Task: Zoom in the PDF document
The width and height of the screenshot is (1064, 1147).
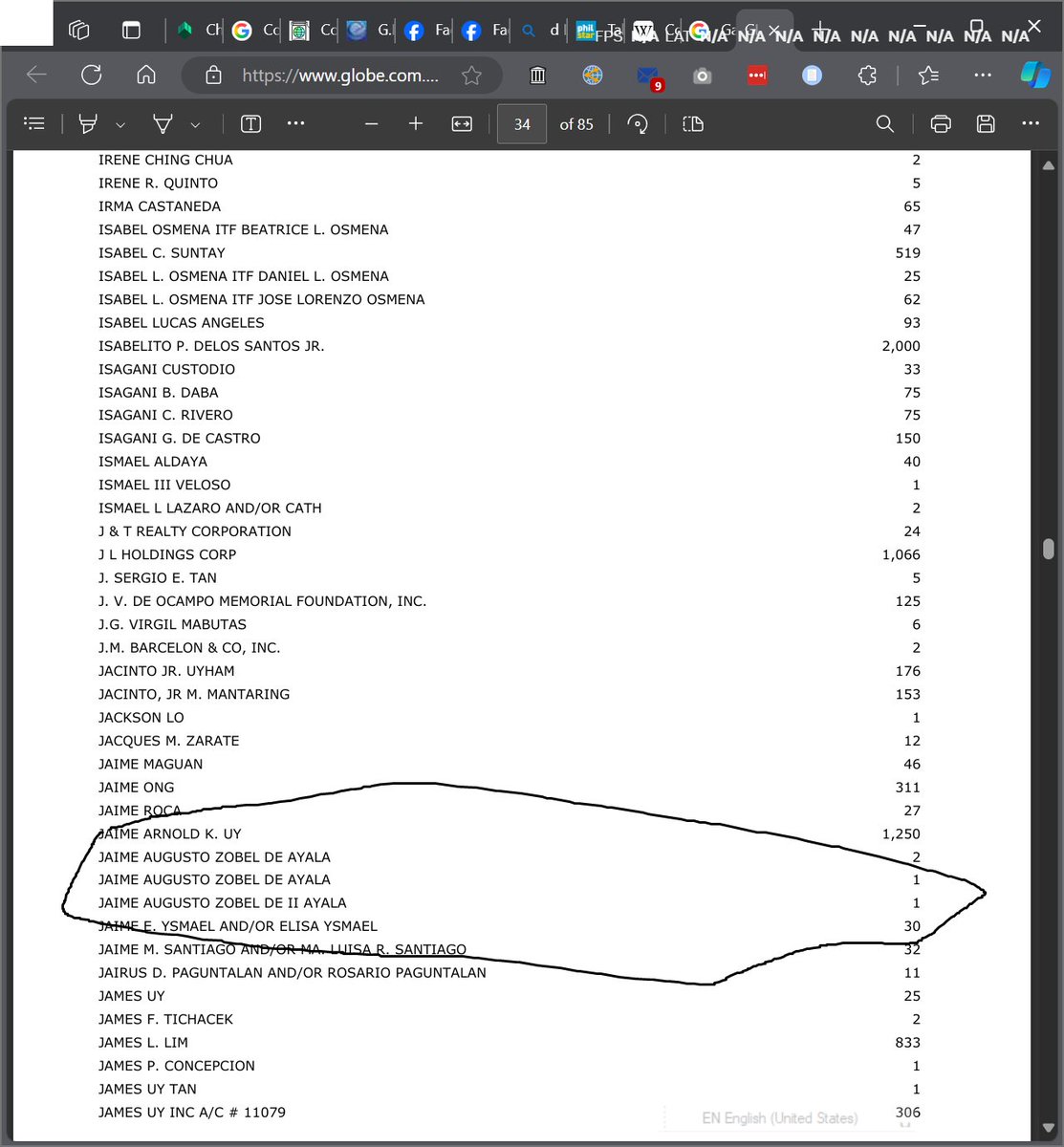Action: click(416, 123)
